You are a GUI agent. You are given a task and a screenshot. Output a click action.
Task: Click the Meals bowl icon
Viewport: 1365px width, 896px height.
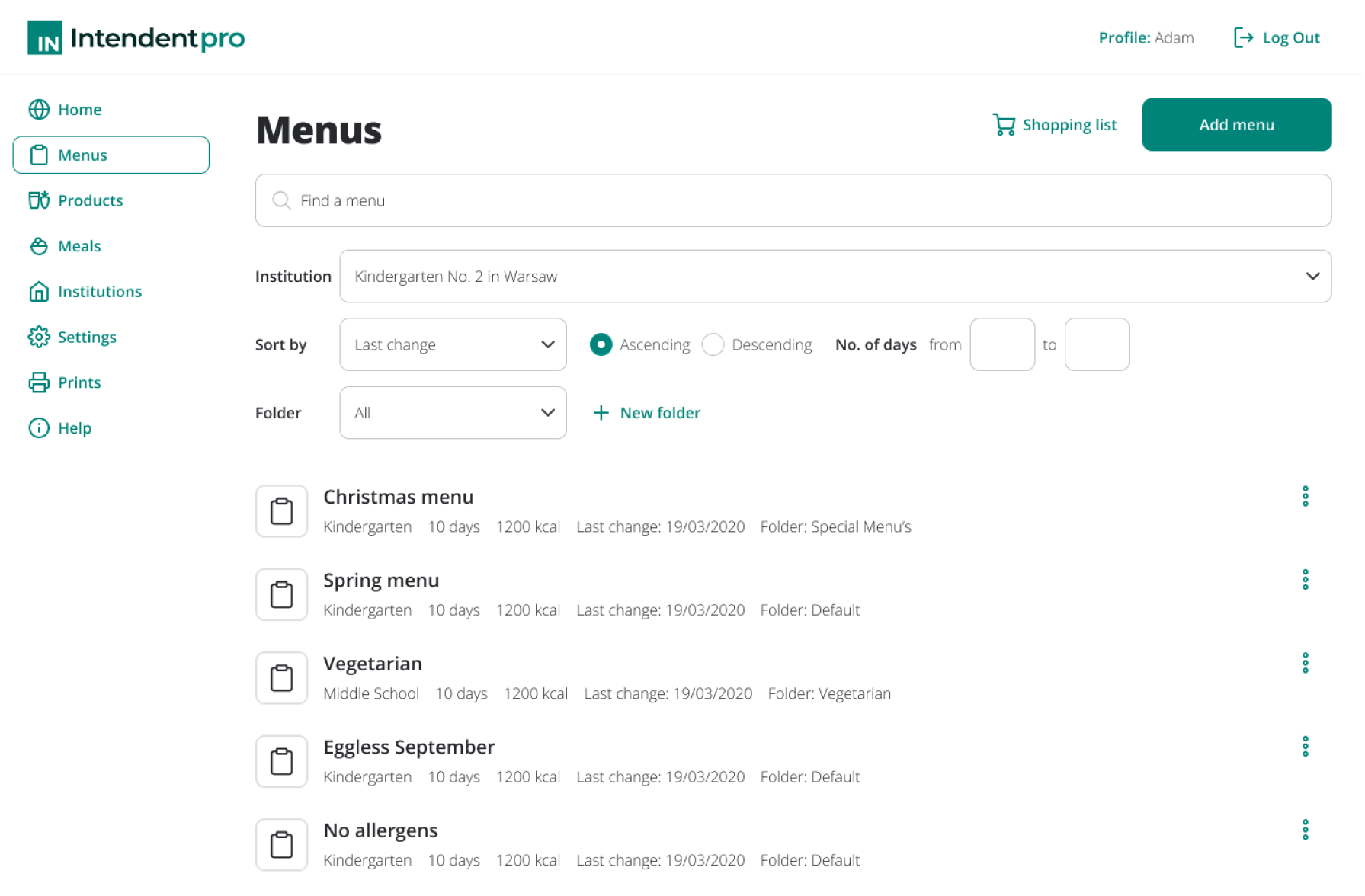[x=39, y=246]
